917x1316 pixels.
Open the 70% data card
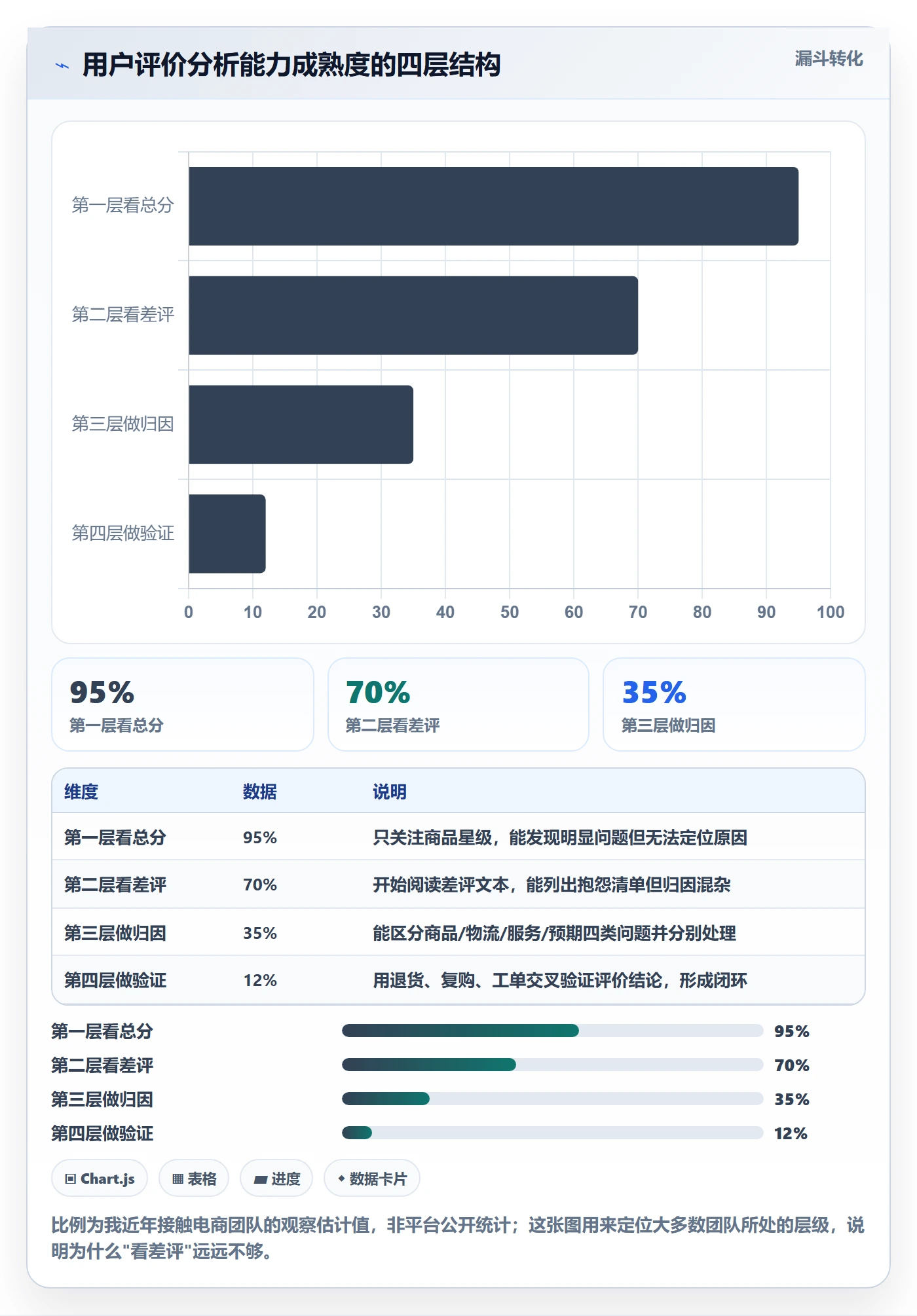[458, 704]
